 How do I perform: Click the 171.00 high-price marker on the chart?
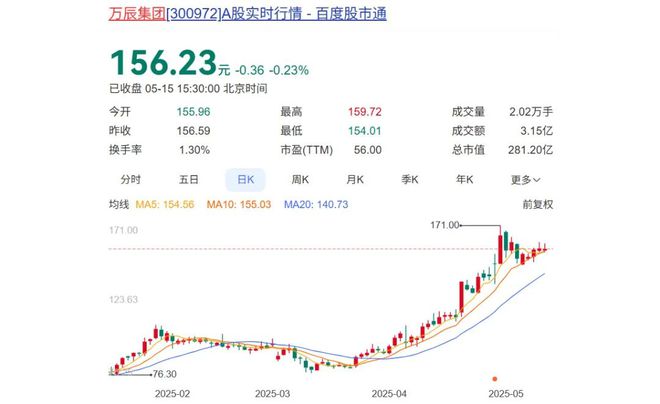click(x=444, y=225)
